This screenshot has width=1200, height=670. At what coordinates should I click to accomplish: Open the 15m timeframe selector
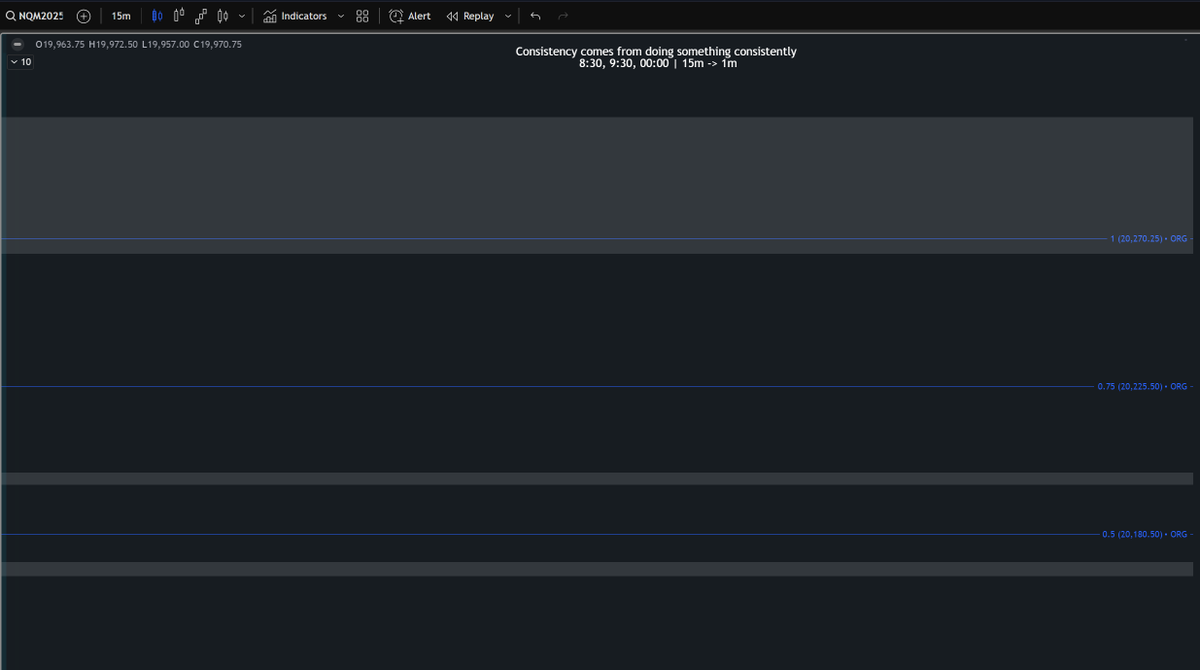(121, 16)
